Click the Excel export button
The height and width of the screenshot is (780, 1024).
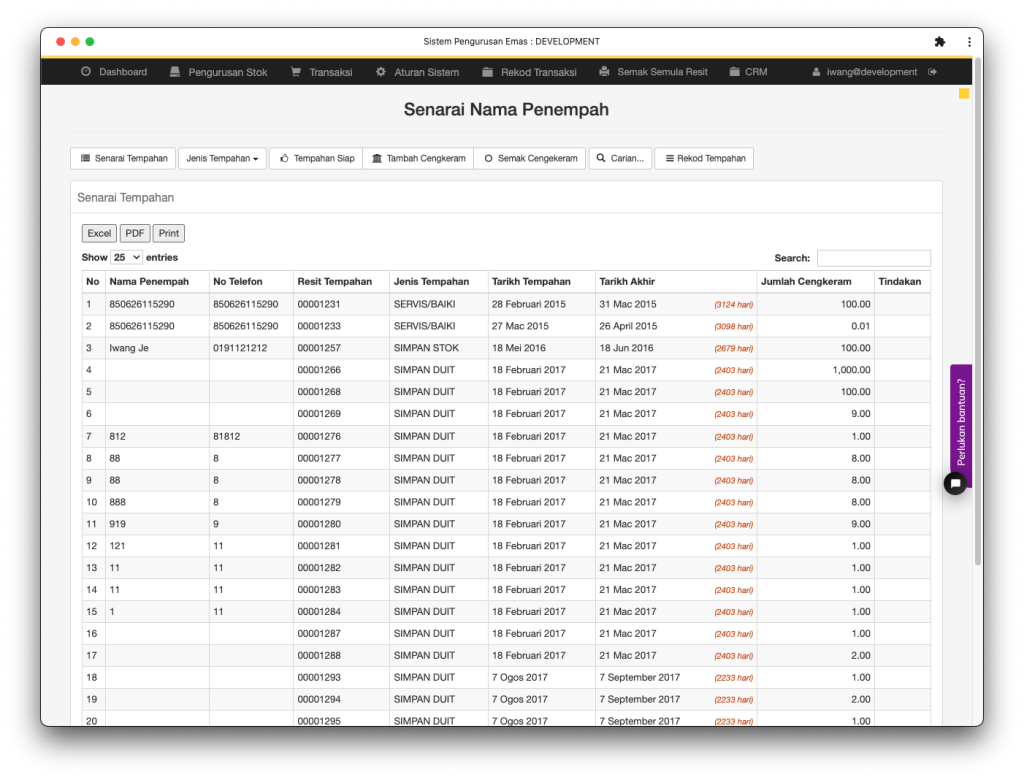click(x=99, y=233)
